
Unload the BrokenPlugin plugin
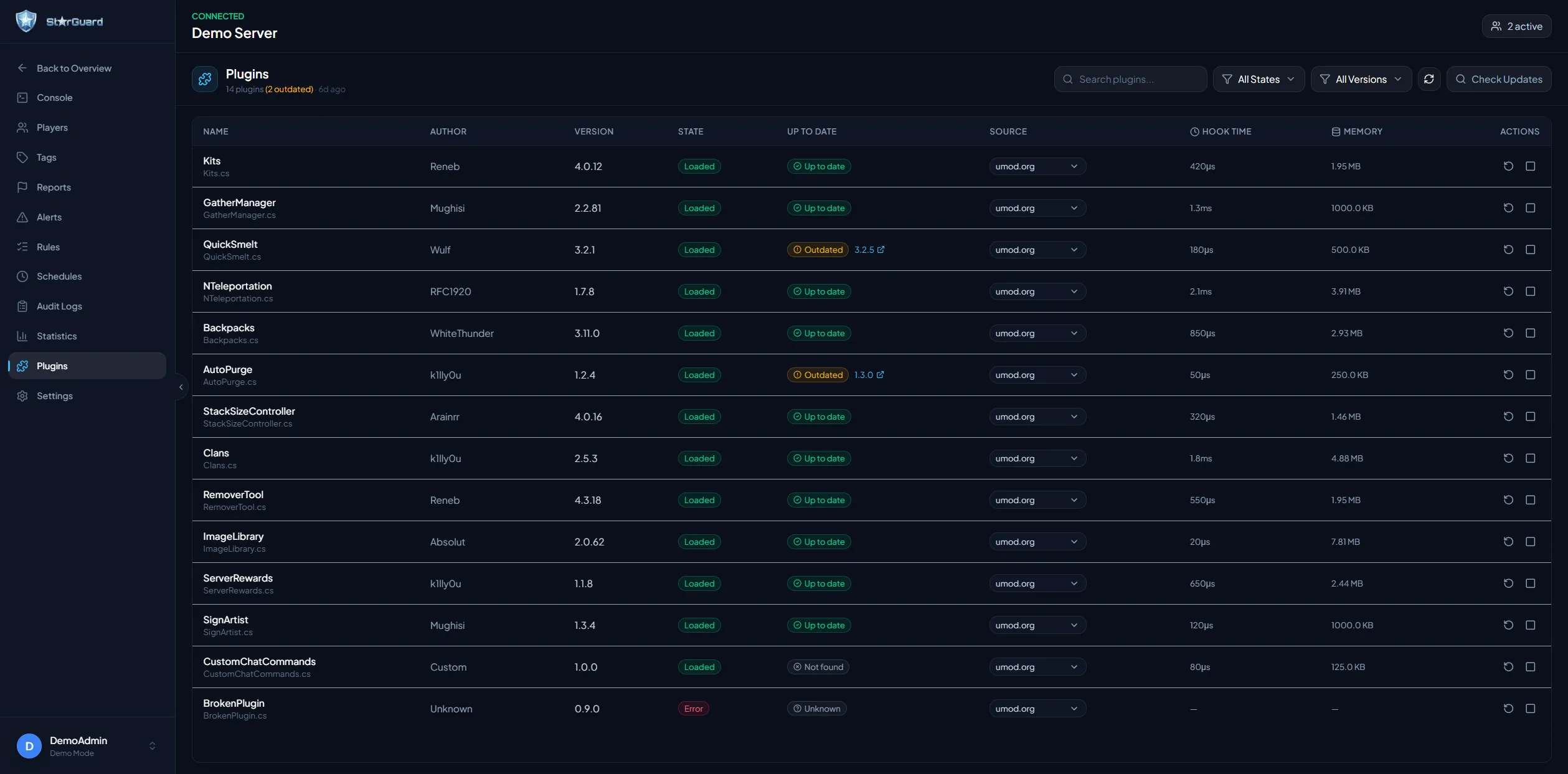coord(1531,709)
